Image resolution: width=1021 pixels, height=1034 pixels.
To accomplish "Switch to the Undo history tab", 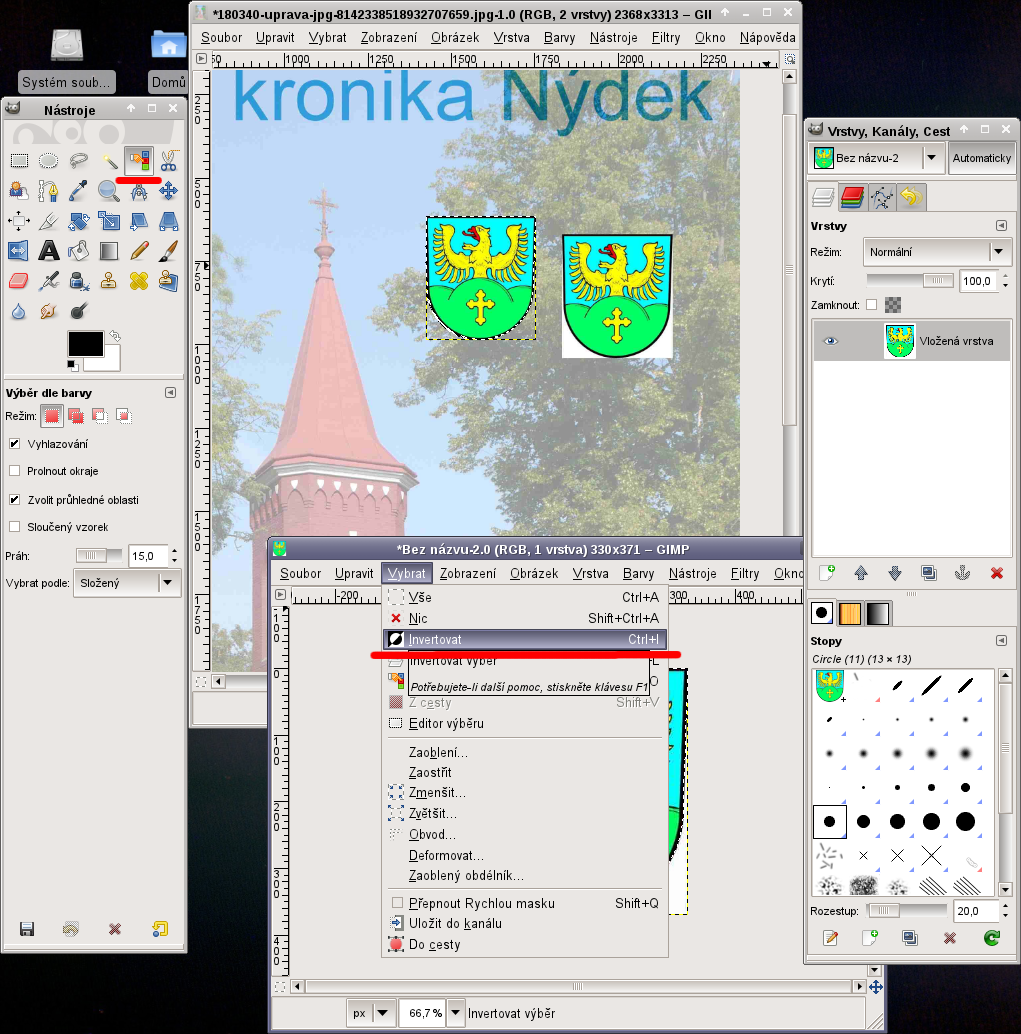I will click(x=911, y=197).
